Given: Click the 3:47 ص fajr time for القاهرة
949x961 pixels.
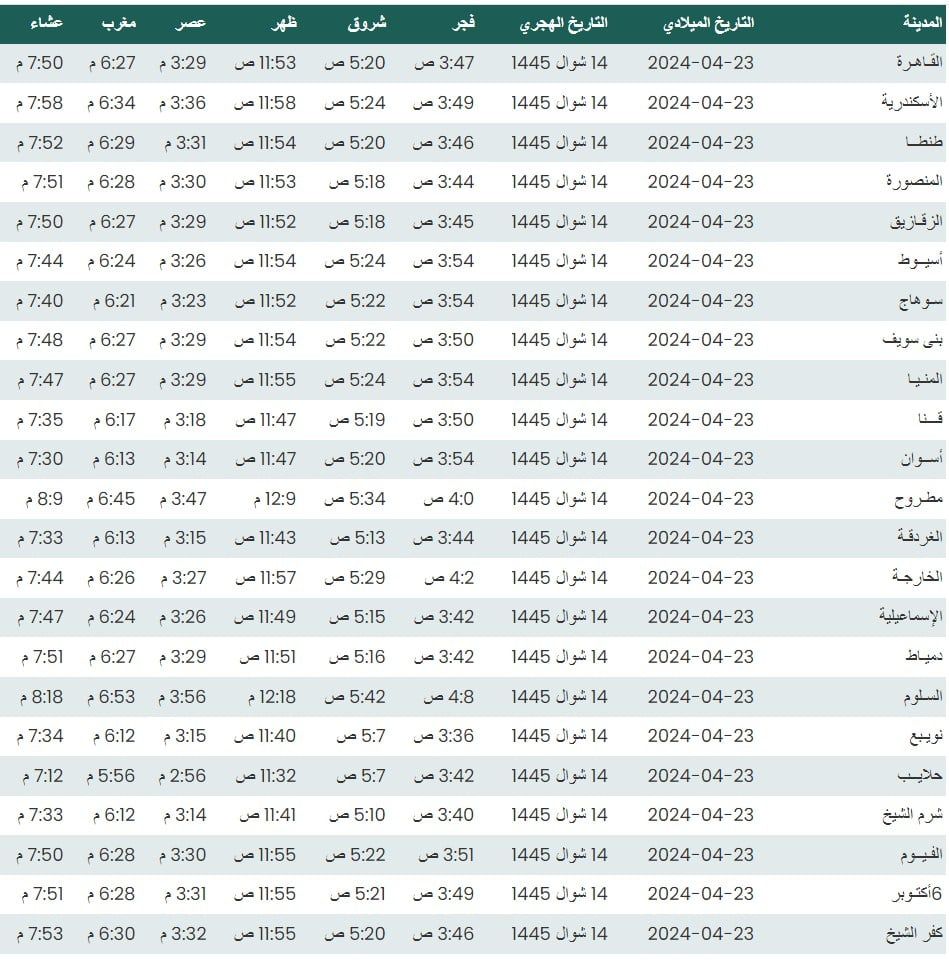Looking at the screenshot, I should coord(444,63).
